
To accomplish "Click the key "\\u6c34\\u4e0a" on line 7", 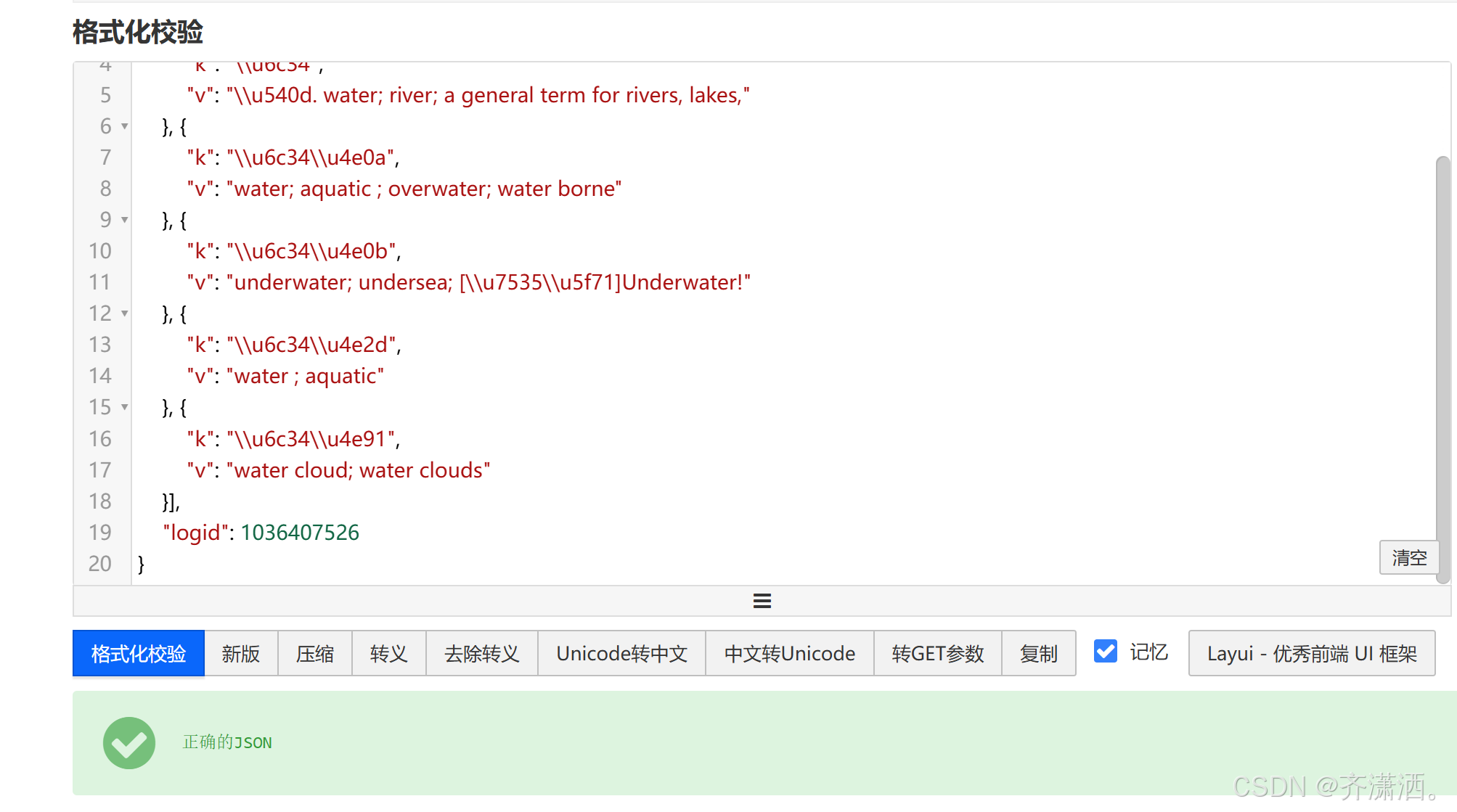I will pyautogui.click(x=311, y=157).
